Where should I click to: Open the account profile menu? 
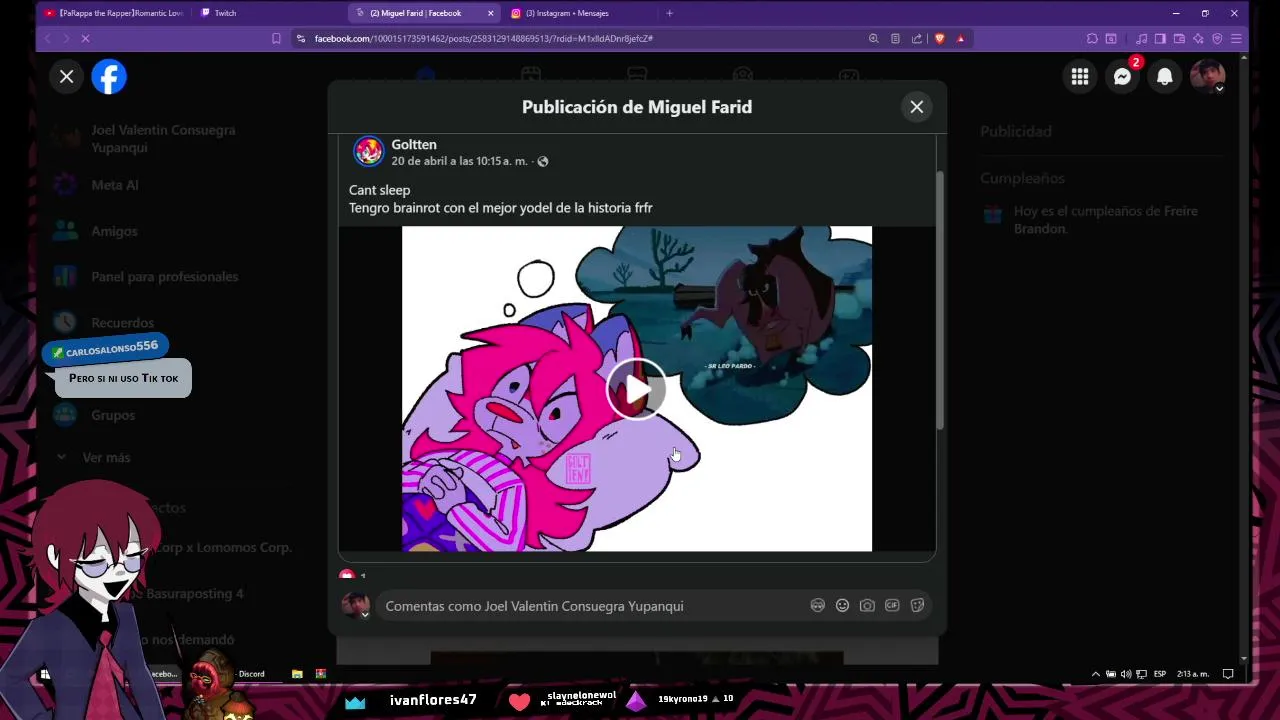coord(1207,77)
